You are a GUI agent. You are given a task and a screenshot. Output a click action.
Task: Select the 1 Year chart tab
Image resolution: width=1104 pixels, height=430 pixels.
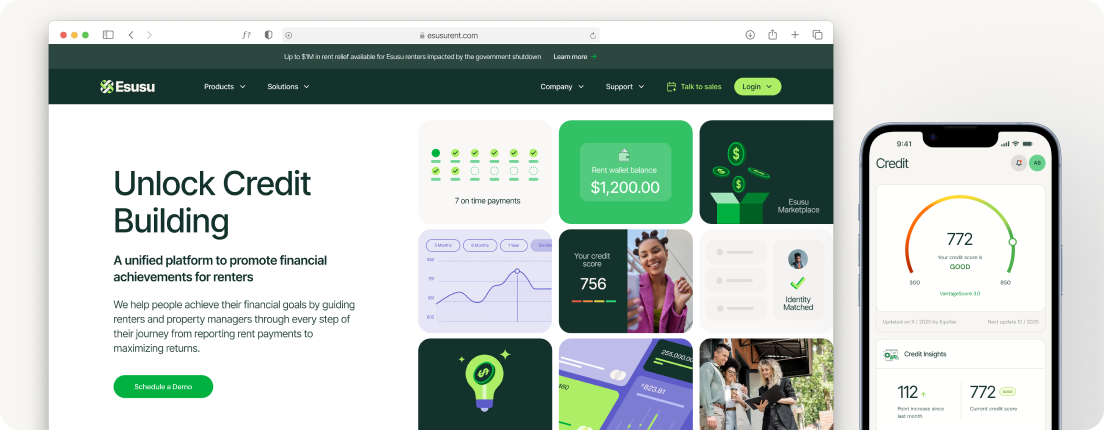513,245
